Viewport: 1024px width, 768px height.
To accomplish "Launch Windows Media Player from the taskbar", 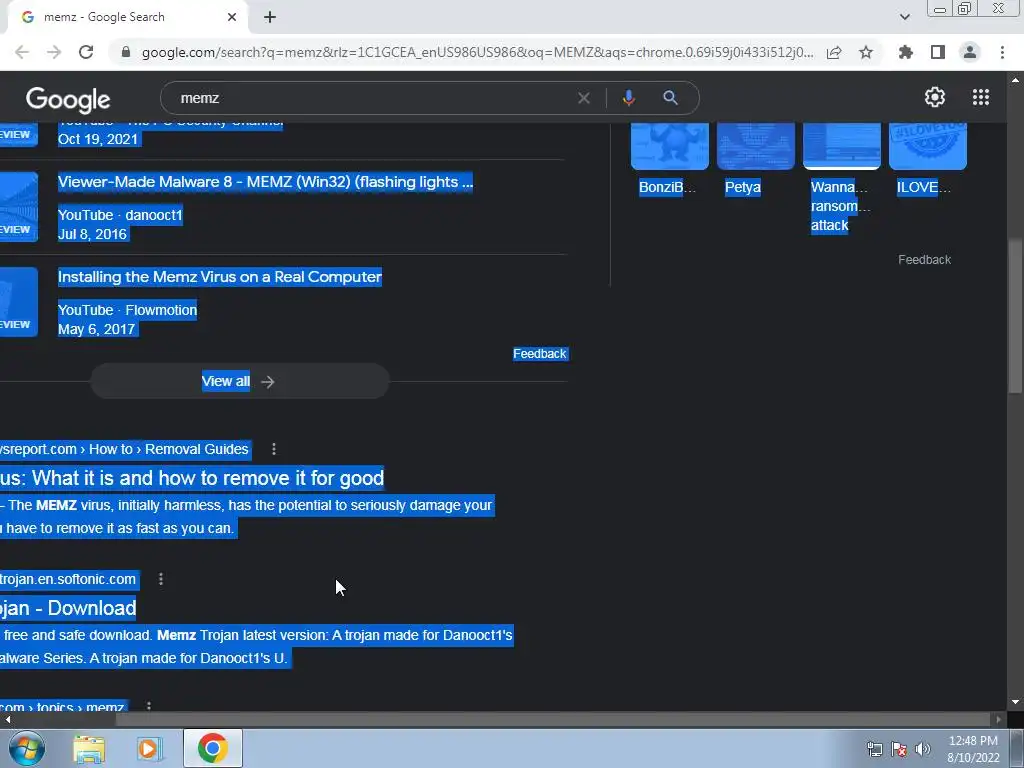I will click(149, 748).
